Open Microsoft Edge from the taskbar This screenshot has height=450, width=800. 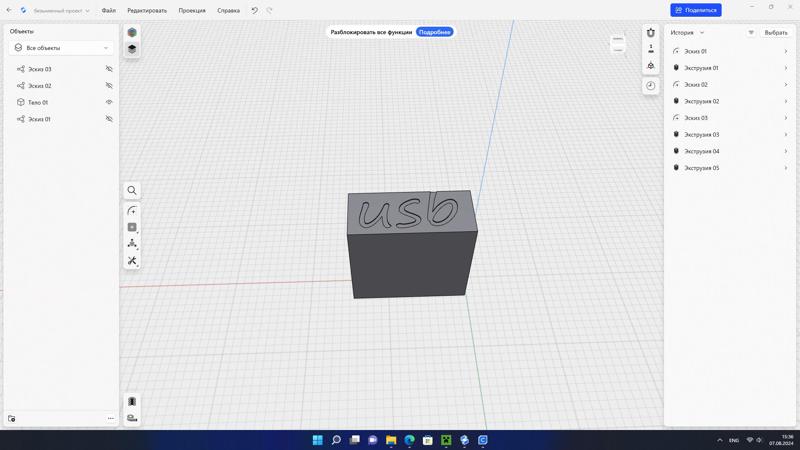click(x=409, y=440)
